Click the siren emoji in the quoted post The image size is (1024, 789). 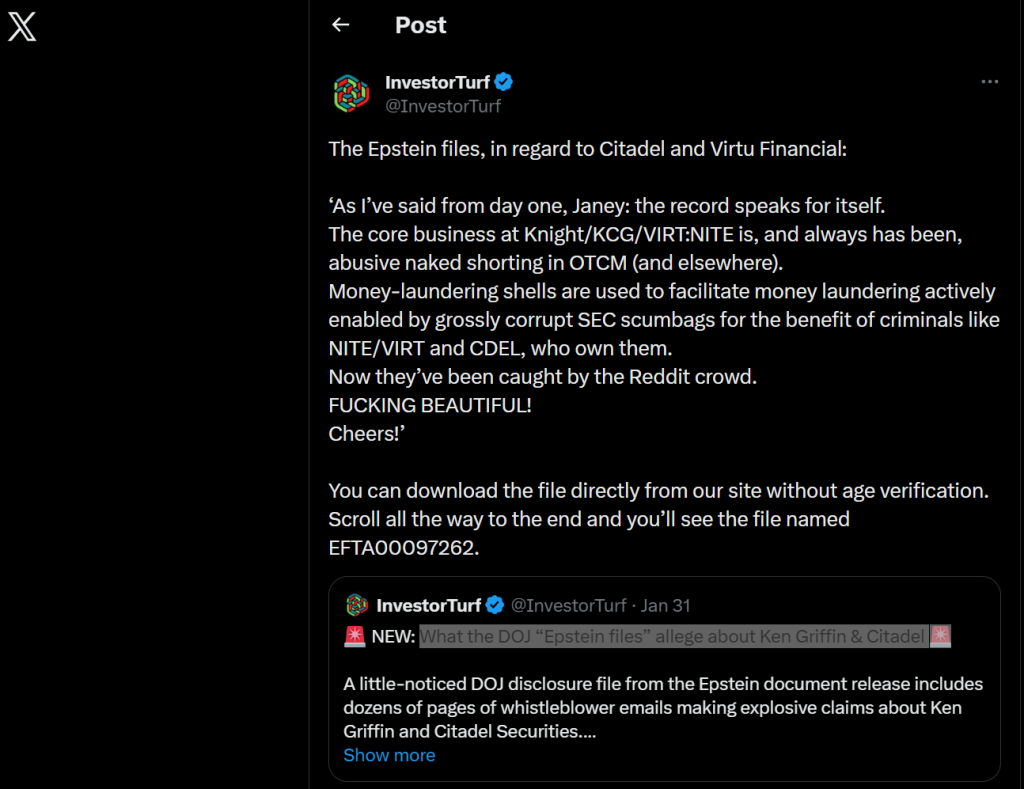point(354,634)
